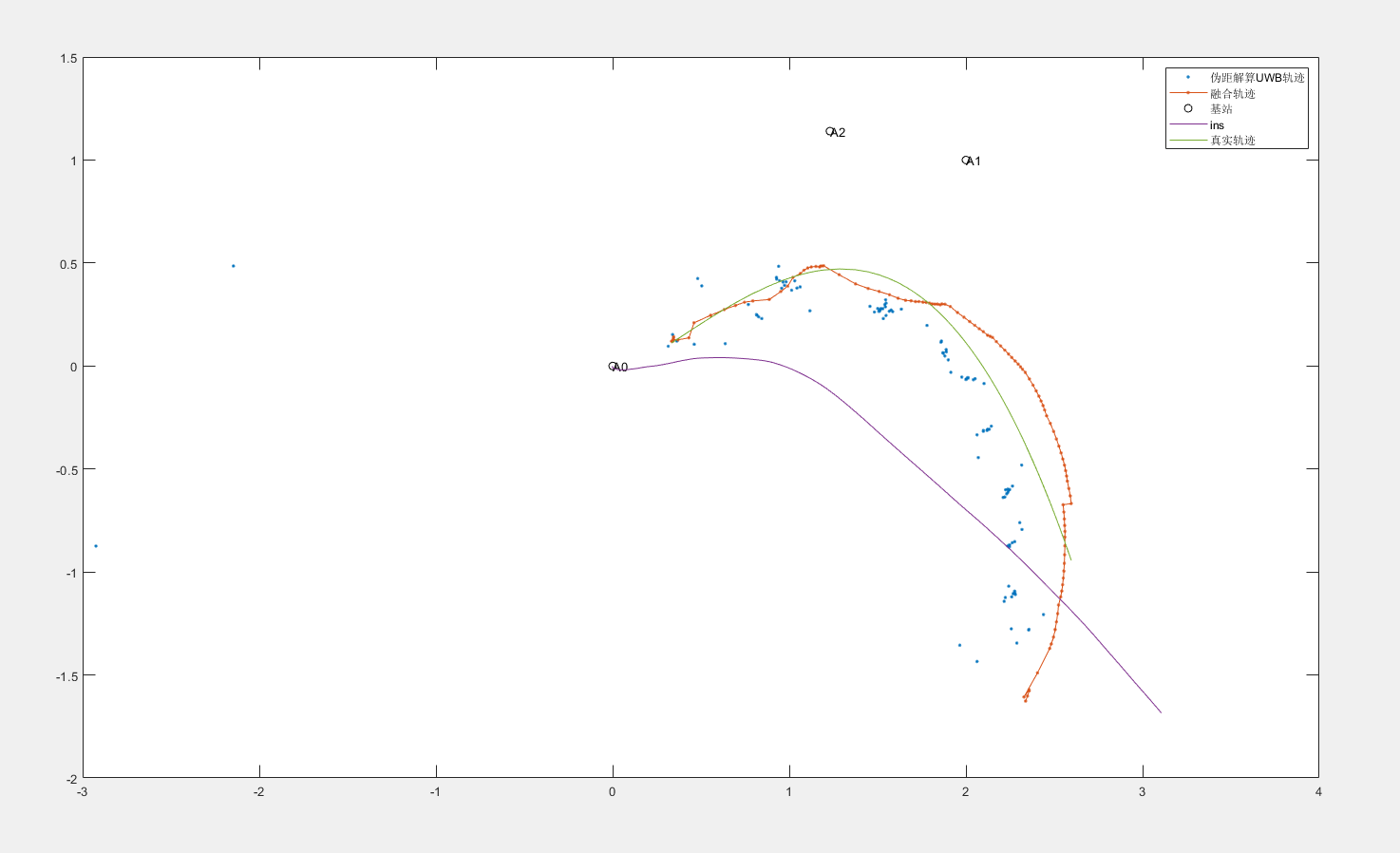
Task: Click the bottom end of orange fusion trajectory
Action: (1025, 700)
